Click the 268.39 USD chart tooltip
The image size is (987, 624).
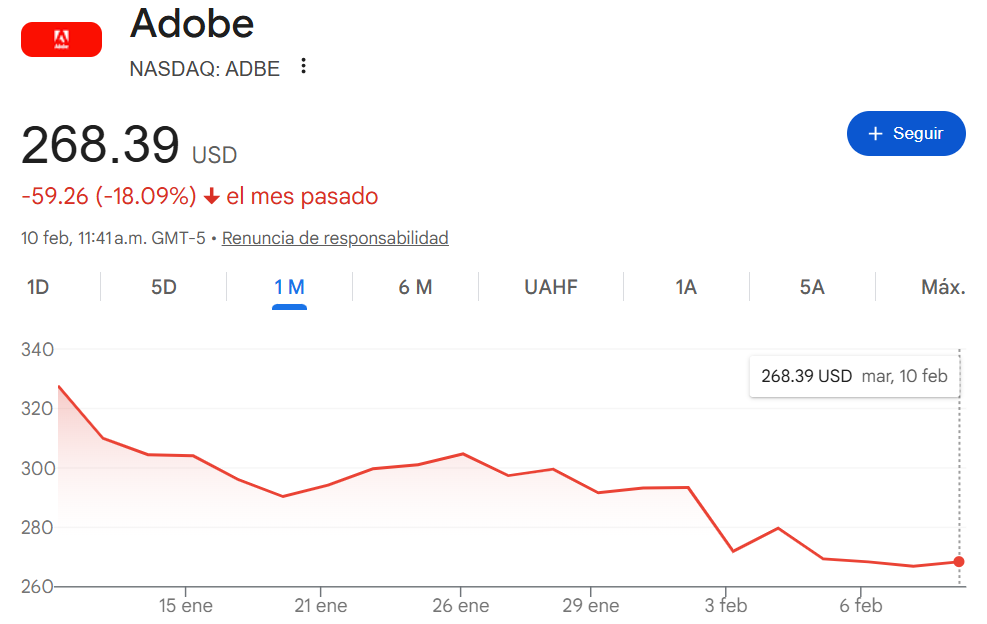click(853, 377)
